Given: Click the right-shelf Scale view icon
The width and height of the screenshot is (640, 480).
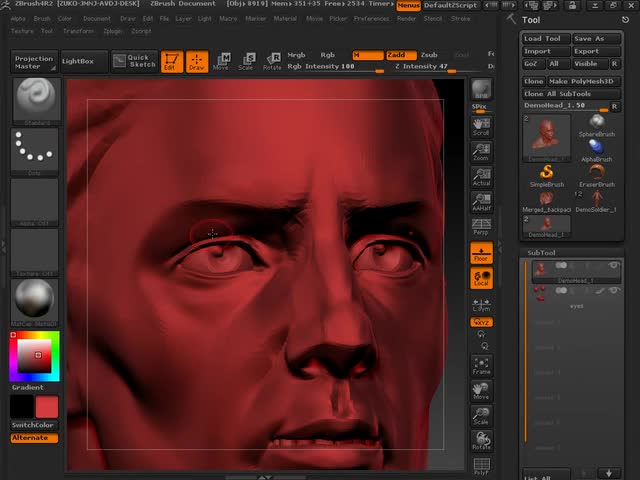Looking at the screenshot, I should (x=482, y=416).
